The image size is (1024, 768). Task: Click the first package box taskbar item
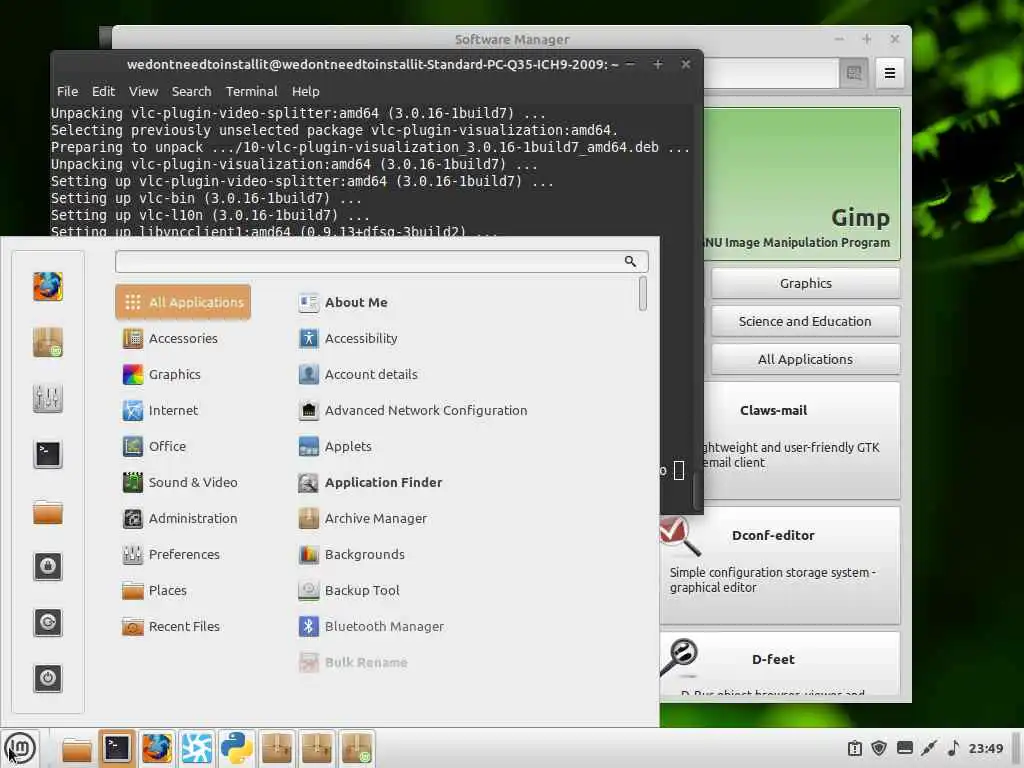click(x=277, y=748)
